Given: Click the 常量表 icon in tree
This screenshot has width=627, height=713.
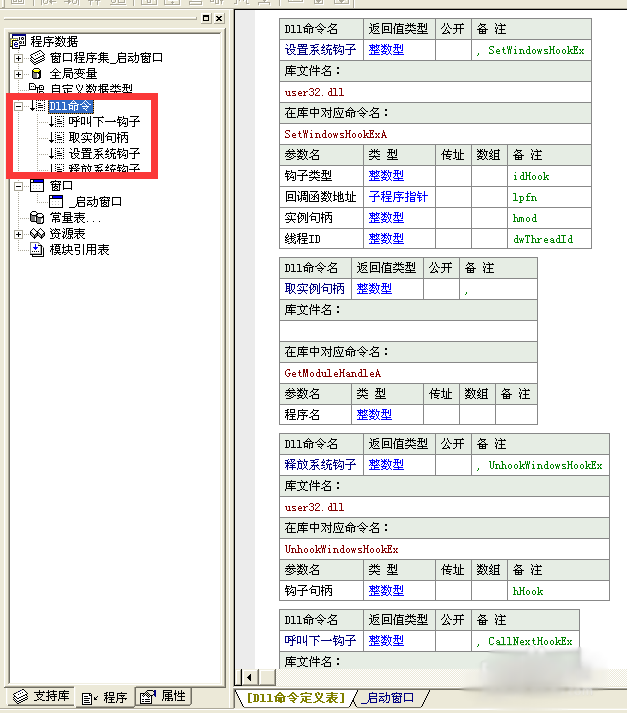Looking at the screenshot, I should tap(37, 217).
